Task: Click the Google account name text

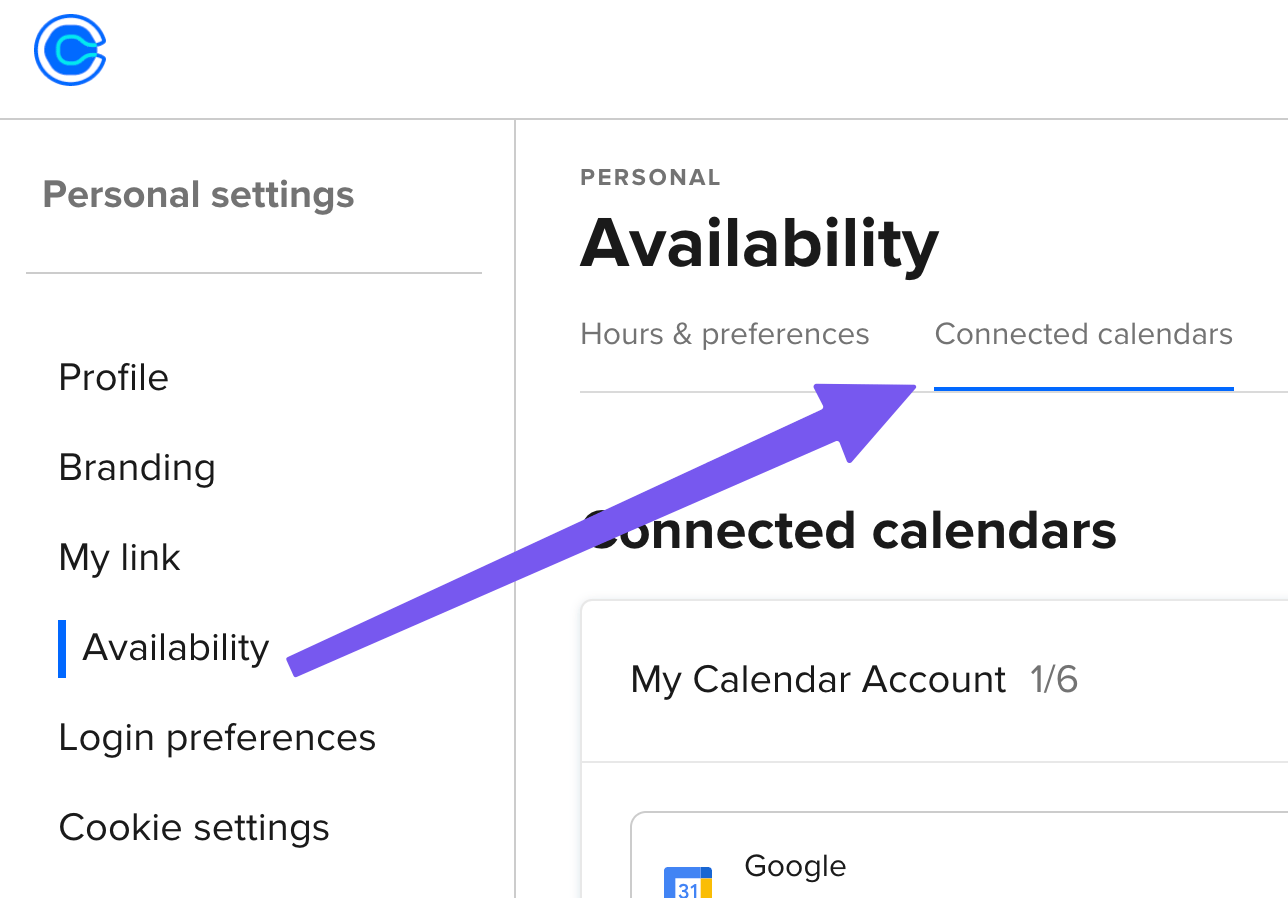Action: 795,865
